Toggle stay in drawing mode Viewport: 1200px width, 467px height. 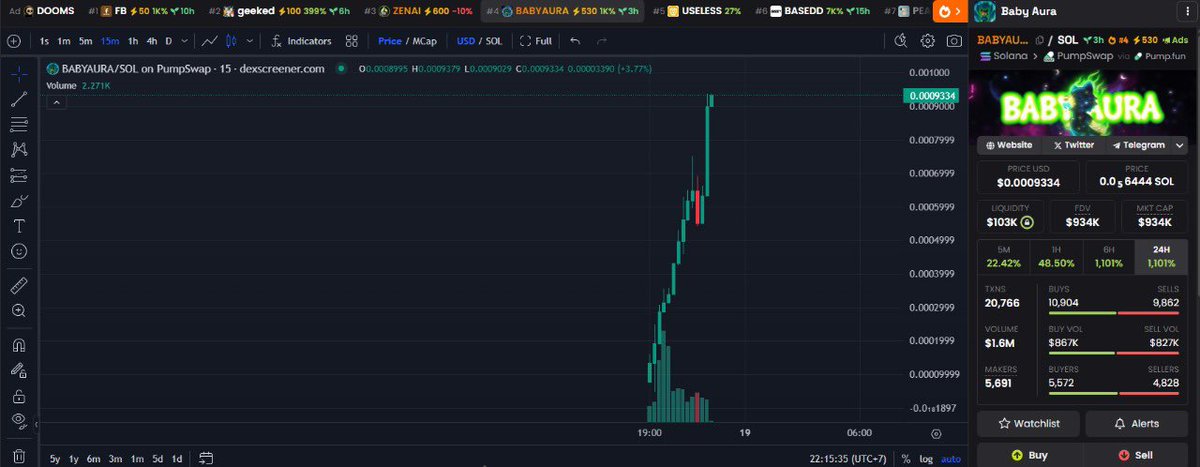click(x=19, y=371)
